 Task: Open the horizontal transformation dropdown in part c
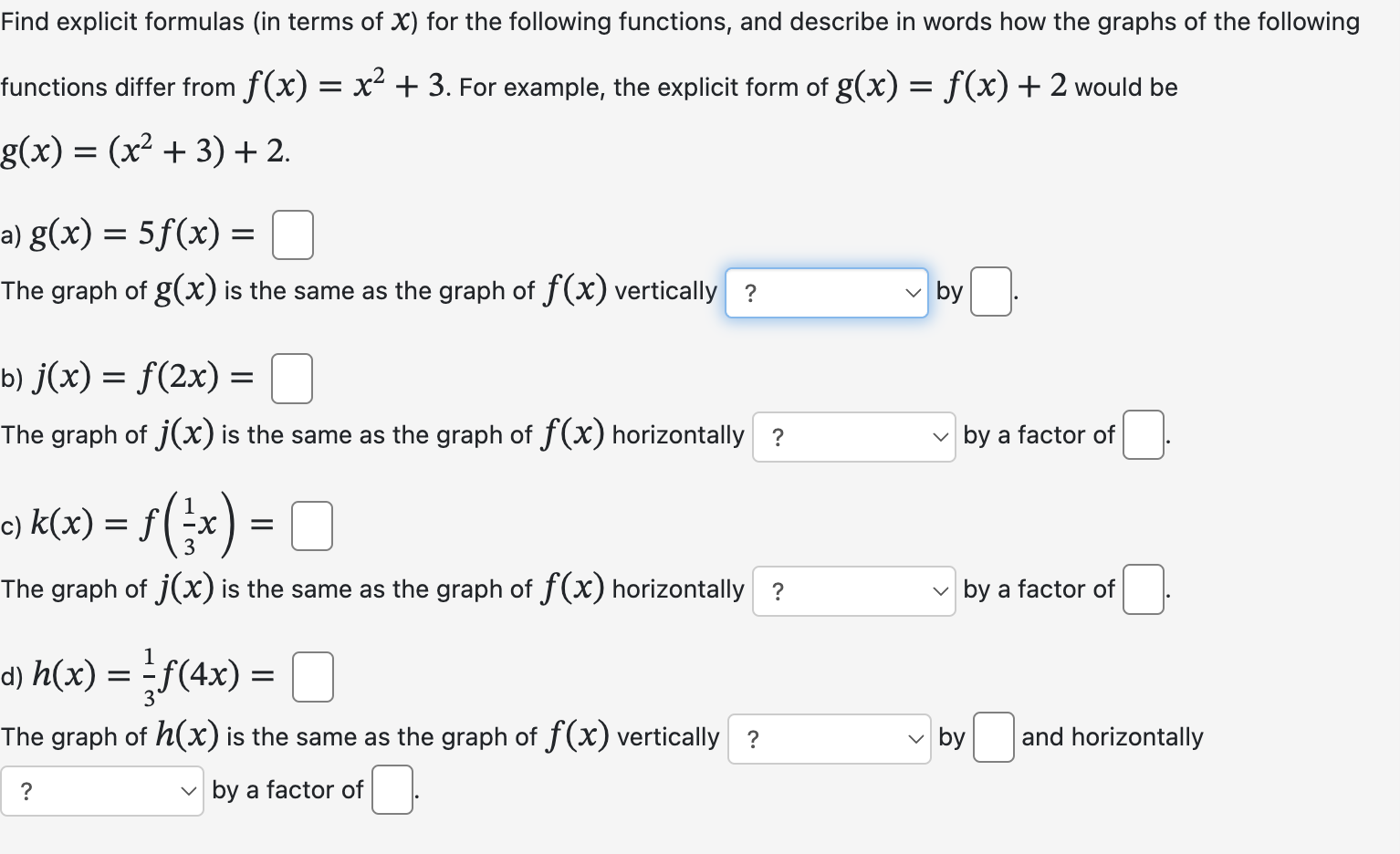pos(853,590)
